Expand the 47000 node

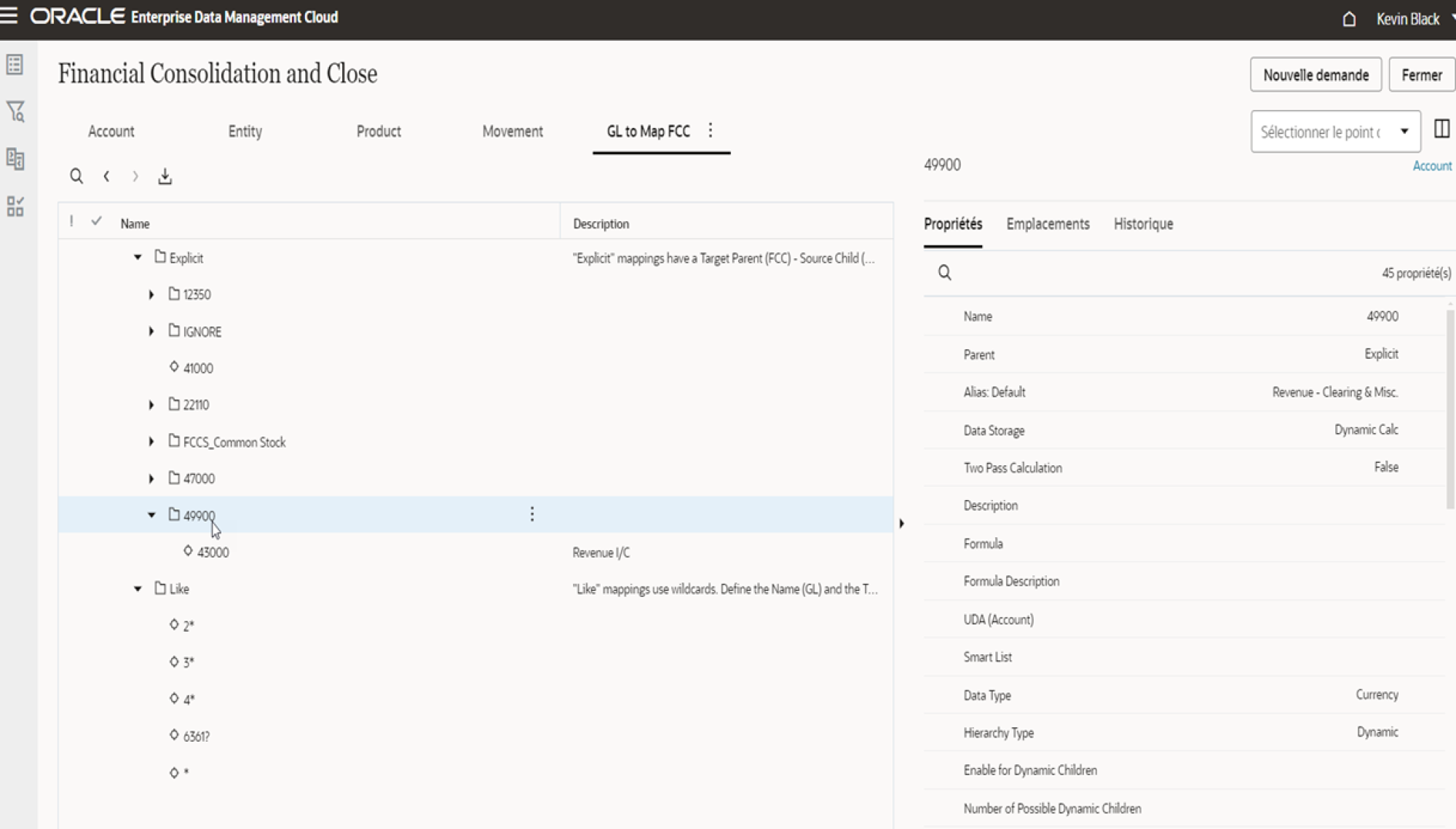coord(151,478)
